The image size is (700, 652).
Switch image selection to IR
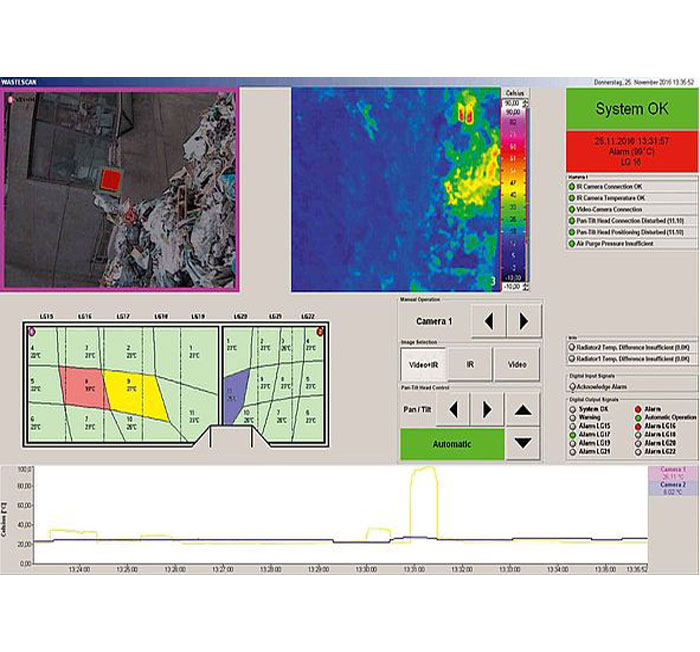coord(470,365)
